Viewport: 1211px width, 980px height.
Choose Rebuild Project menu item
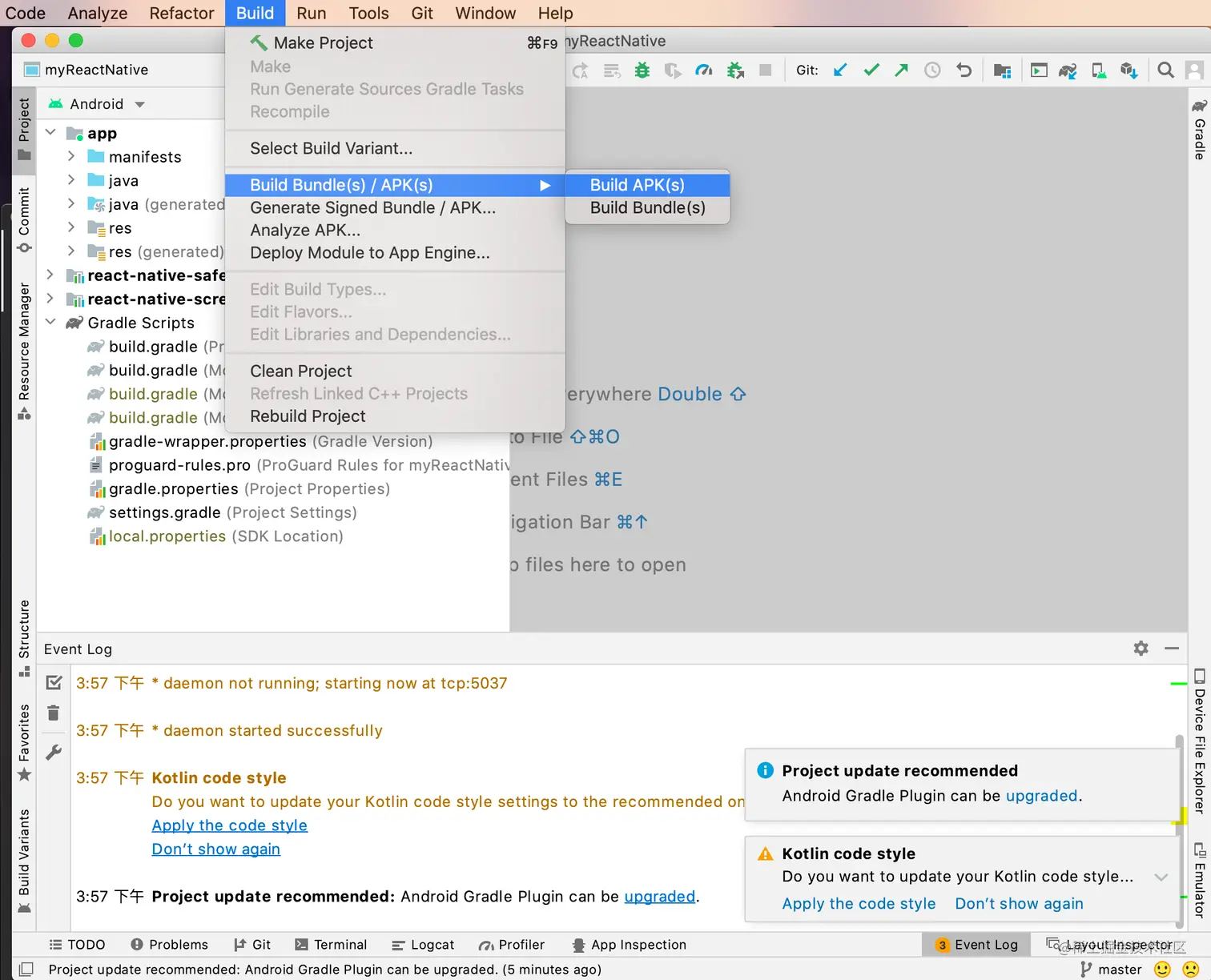click(x=395, y=416)
